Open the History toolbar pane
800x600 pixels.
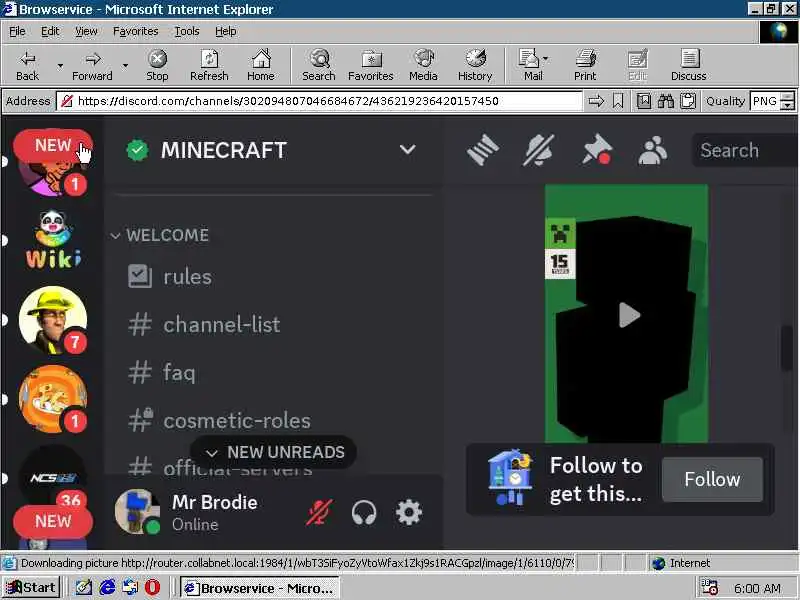[475, 65]
